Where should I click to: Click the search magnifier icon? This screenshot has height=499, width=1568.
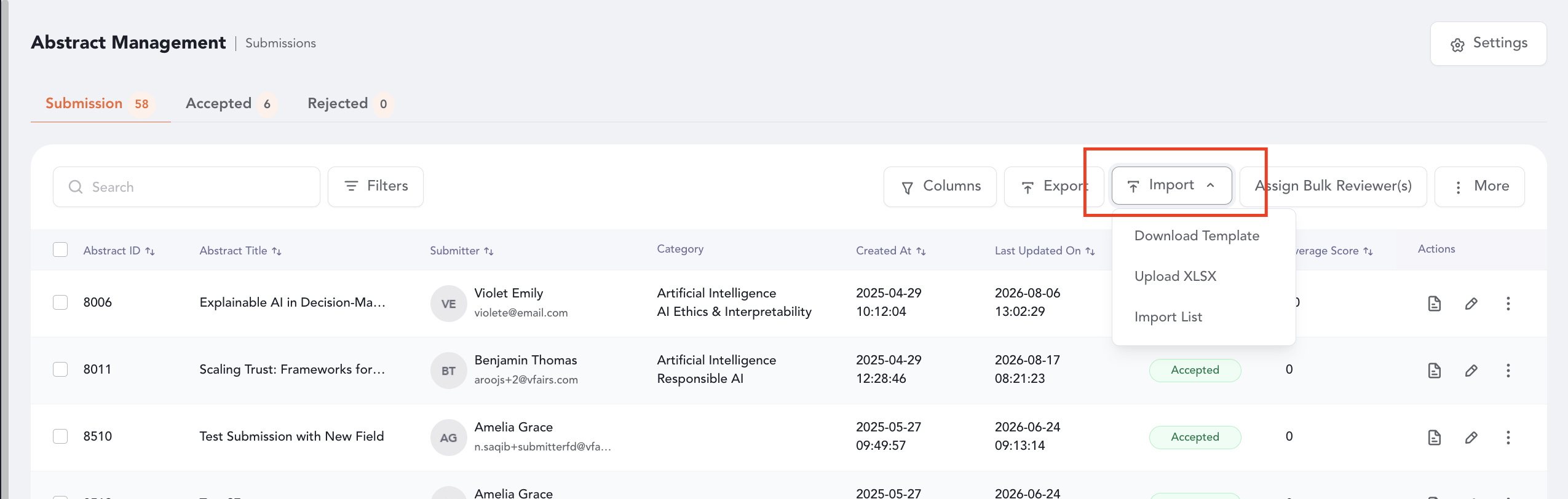76,187
